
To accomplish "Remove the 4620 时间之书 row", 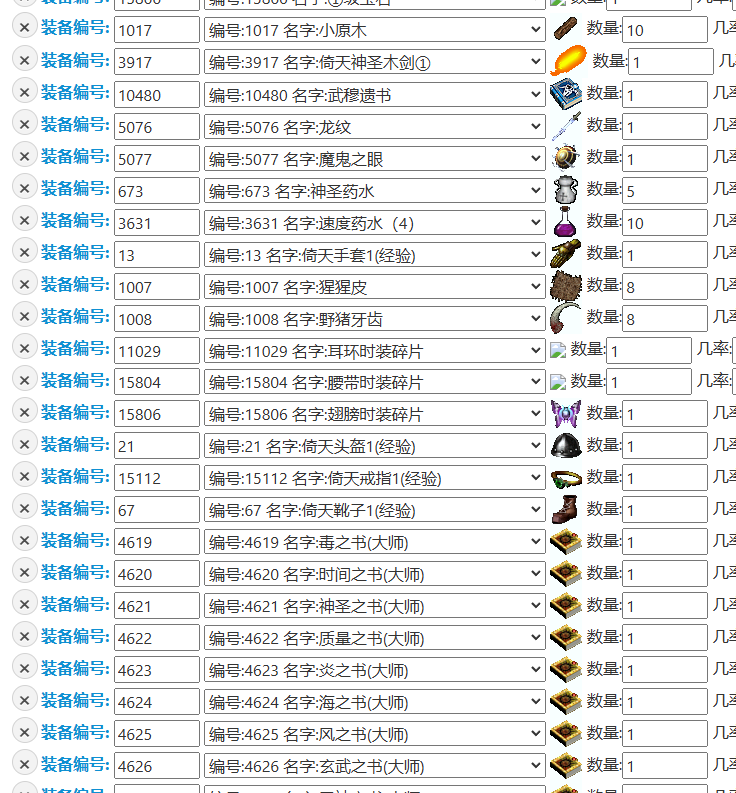I will tap(24, 571).
